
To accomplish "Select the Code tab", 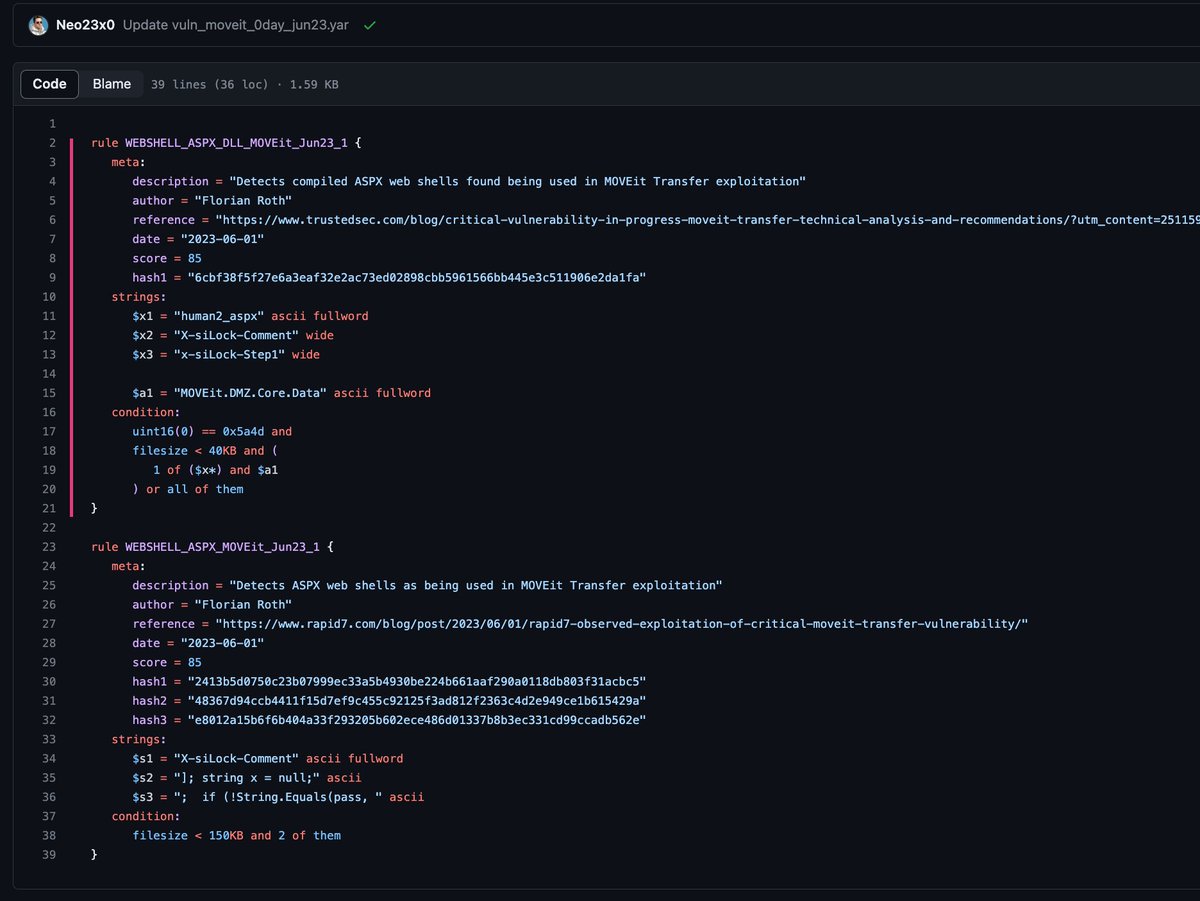I will [x=49, y=84].
